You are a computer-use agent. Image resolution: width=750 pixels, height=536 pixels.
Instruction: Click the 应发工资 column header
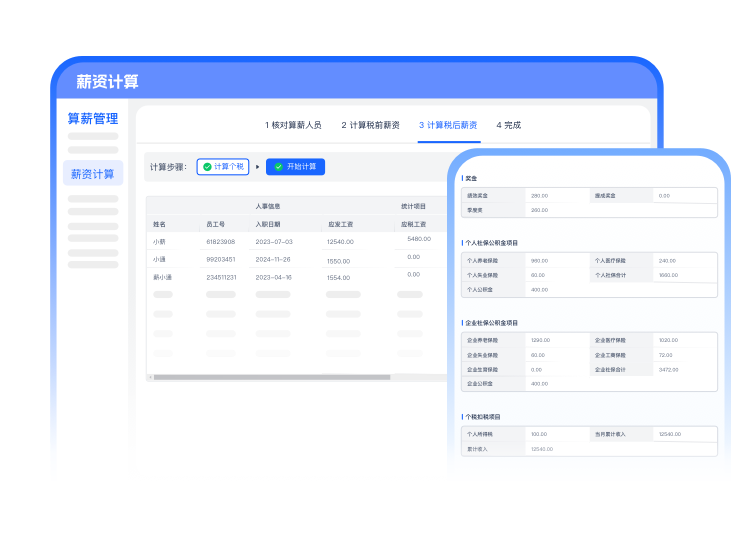(341, 225)
